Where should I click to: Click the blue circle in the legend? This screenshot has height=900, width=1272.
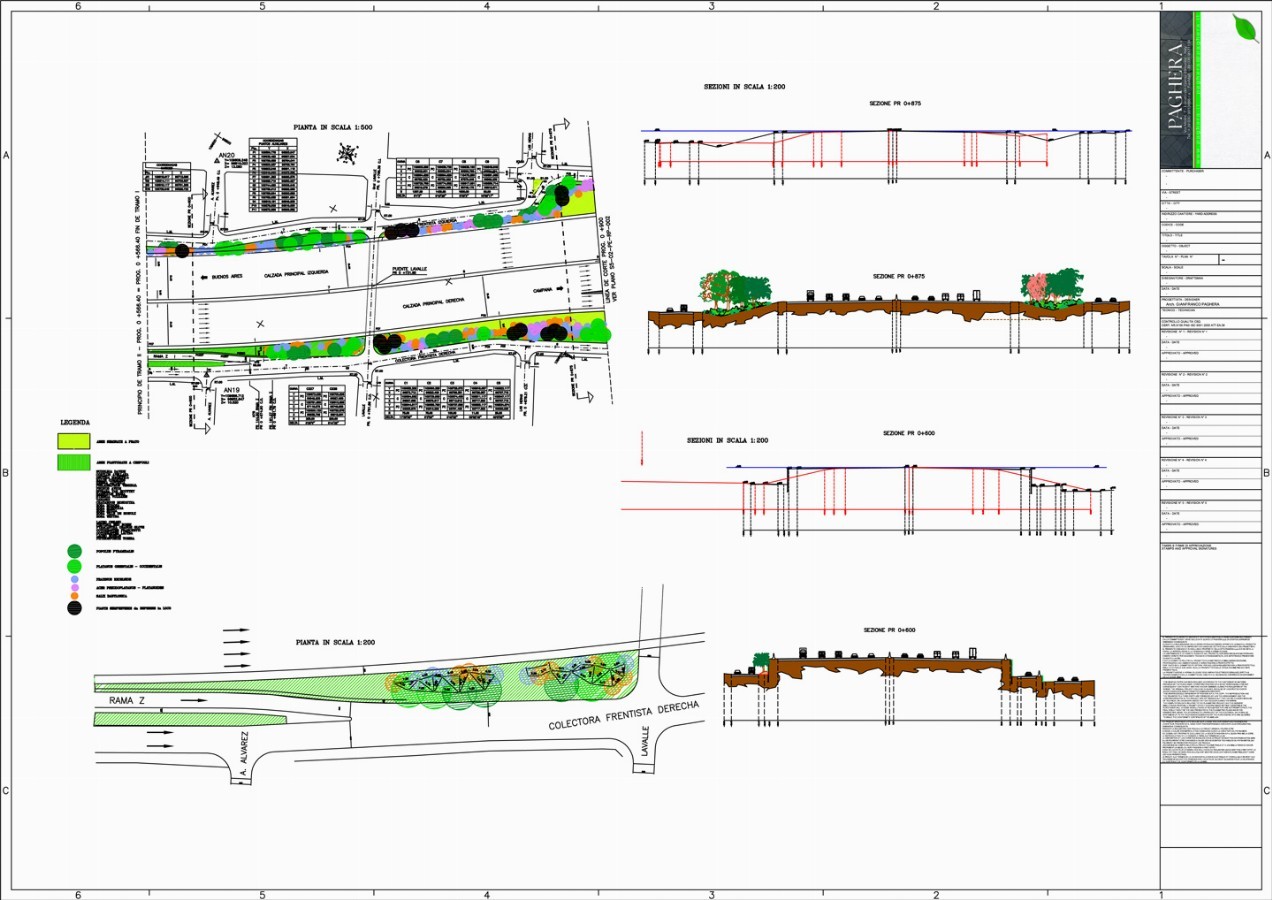coord(74,578)
